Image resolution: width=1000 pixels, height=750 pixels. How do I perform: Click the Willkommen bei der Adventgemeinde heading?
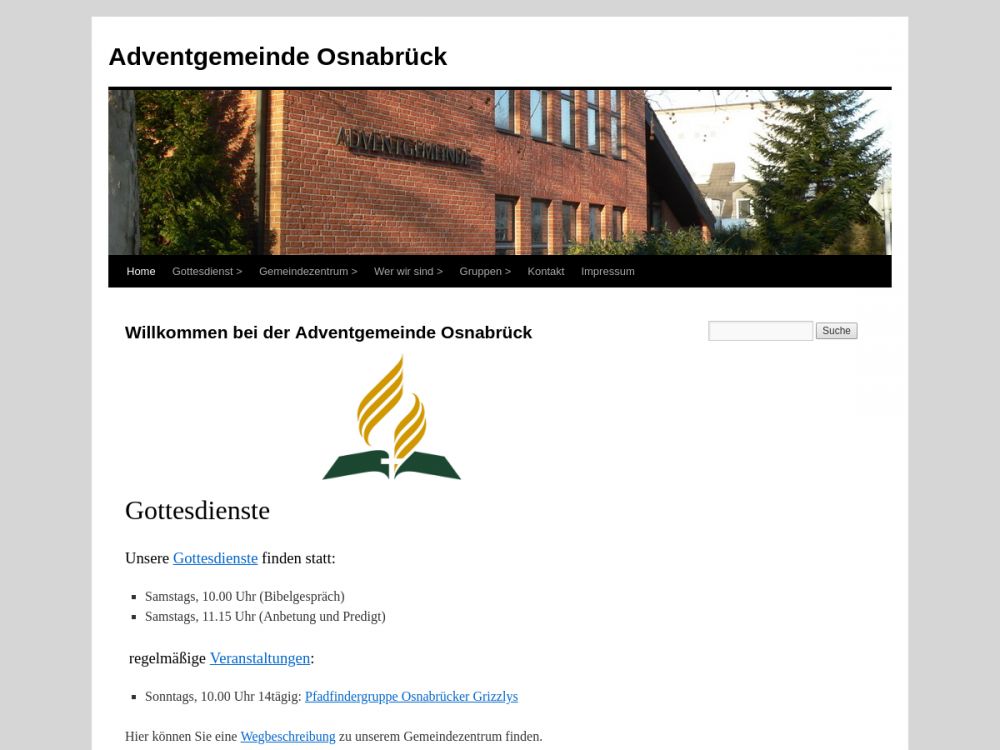click(328, 333)
